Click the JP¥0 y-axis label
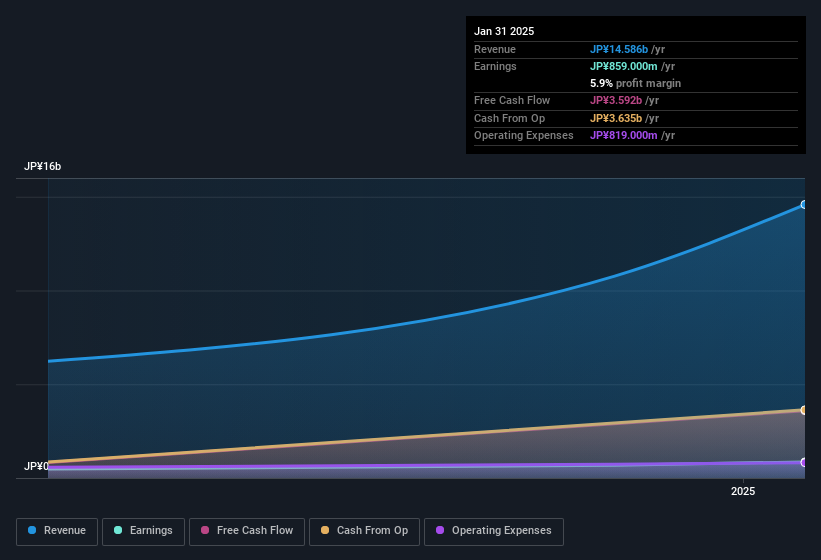 (36, 466)
